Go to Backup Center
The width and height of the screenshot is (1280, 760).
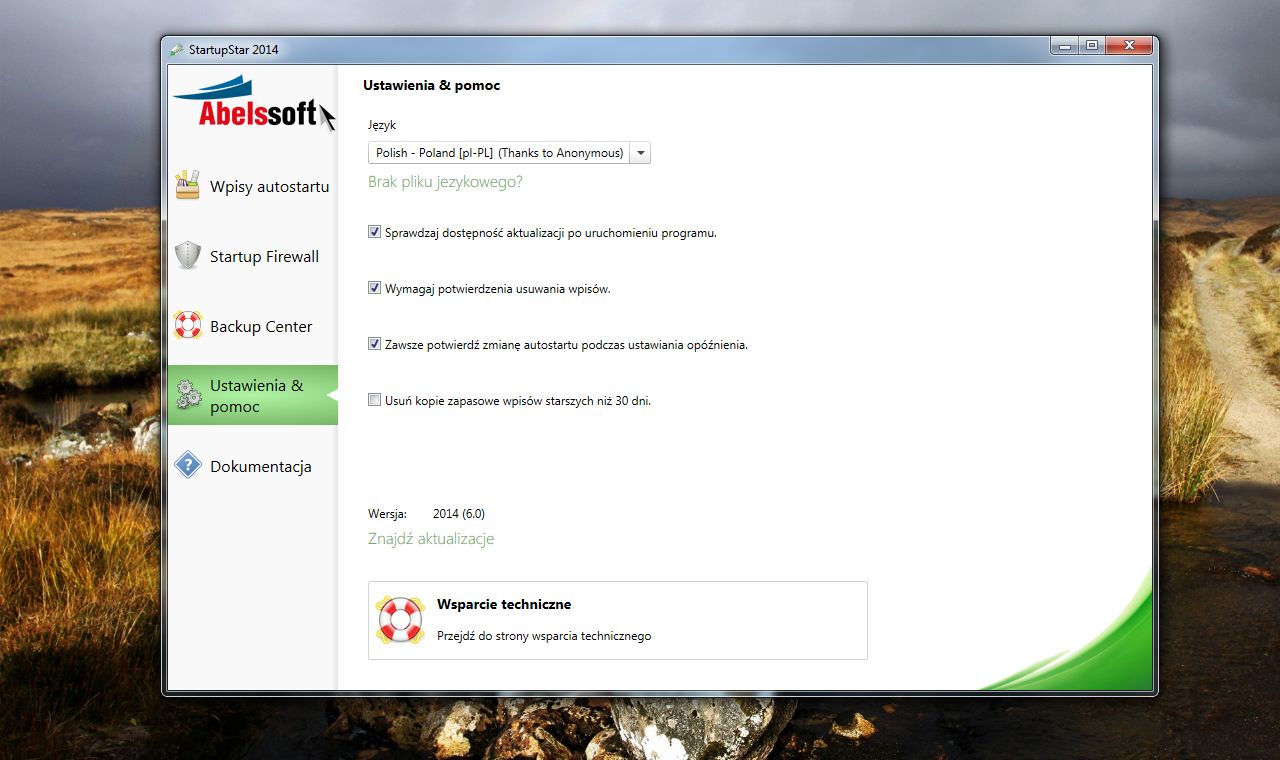coord(252,325)
